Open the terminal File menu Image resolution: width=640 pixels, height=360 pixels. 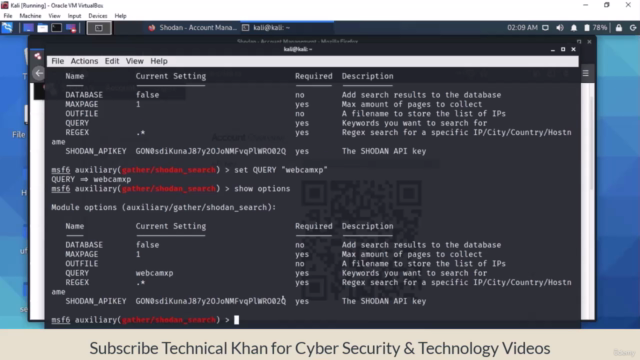pyautogui.click(x=58, y=61)
